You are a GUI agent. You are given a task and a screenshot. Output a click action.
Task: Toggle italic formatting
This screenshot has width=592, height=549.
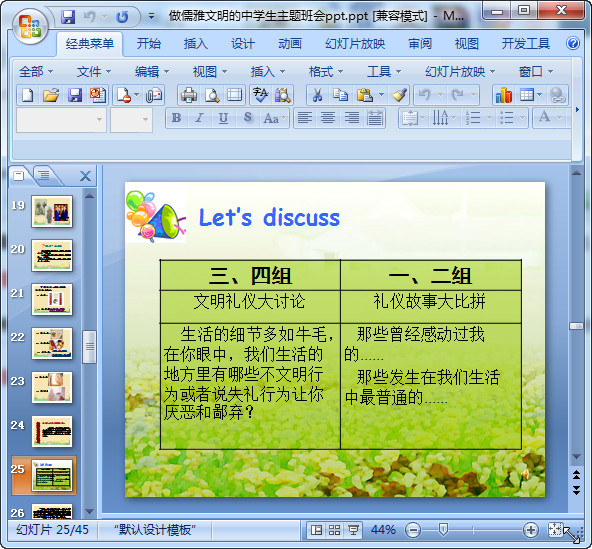[199, 118]
